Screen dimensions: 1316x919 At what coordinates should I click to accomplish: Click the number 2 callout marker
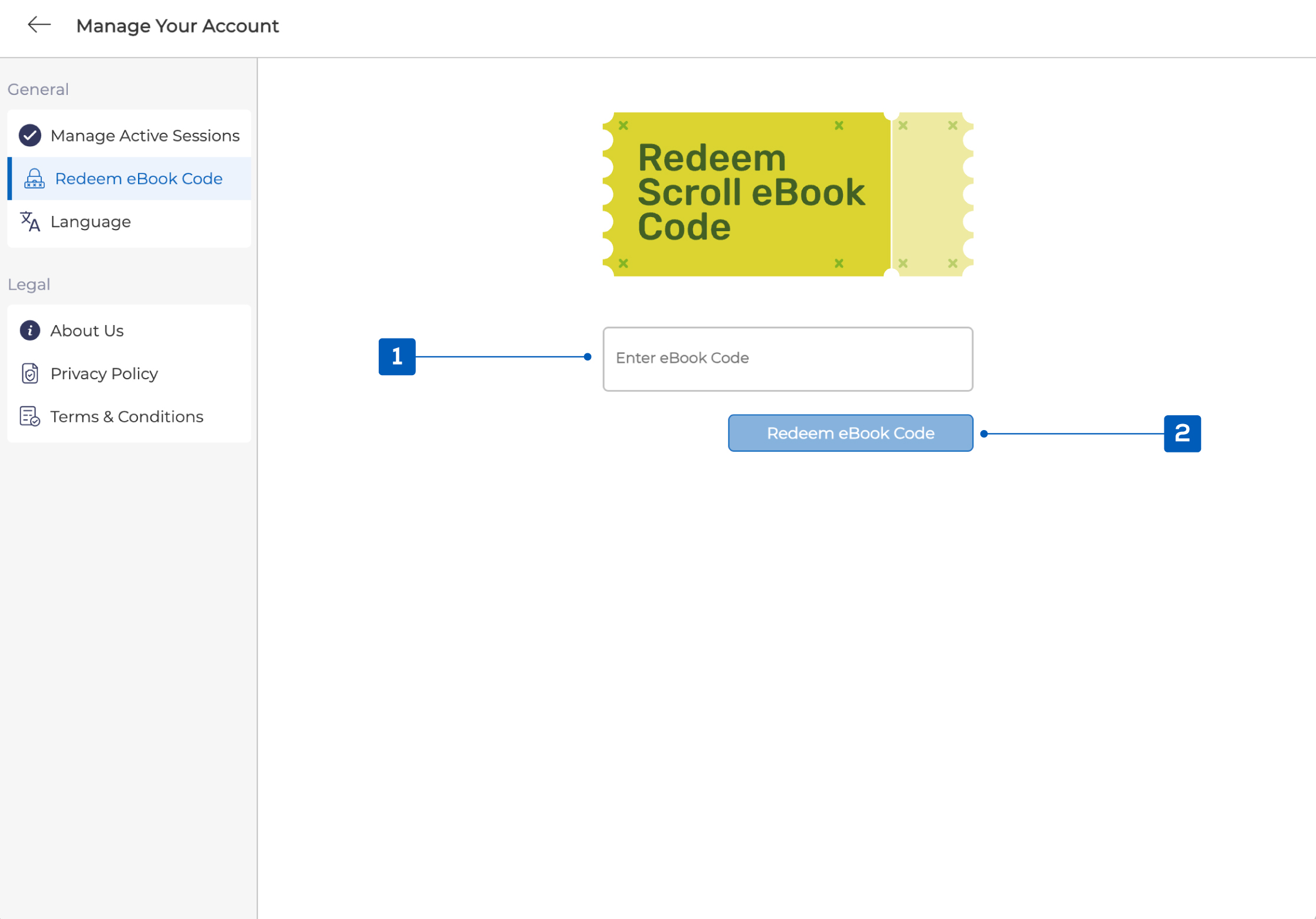click(x=1182, y=434)
